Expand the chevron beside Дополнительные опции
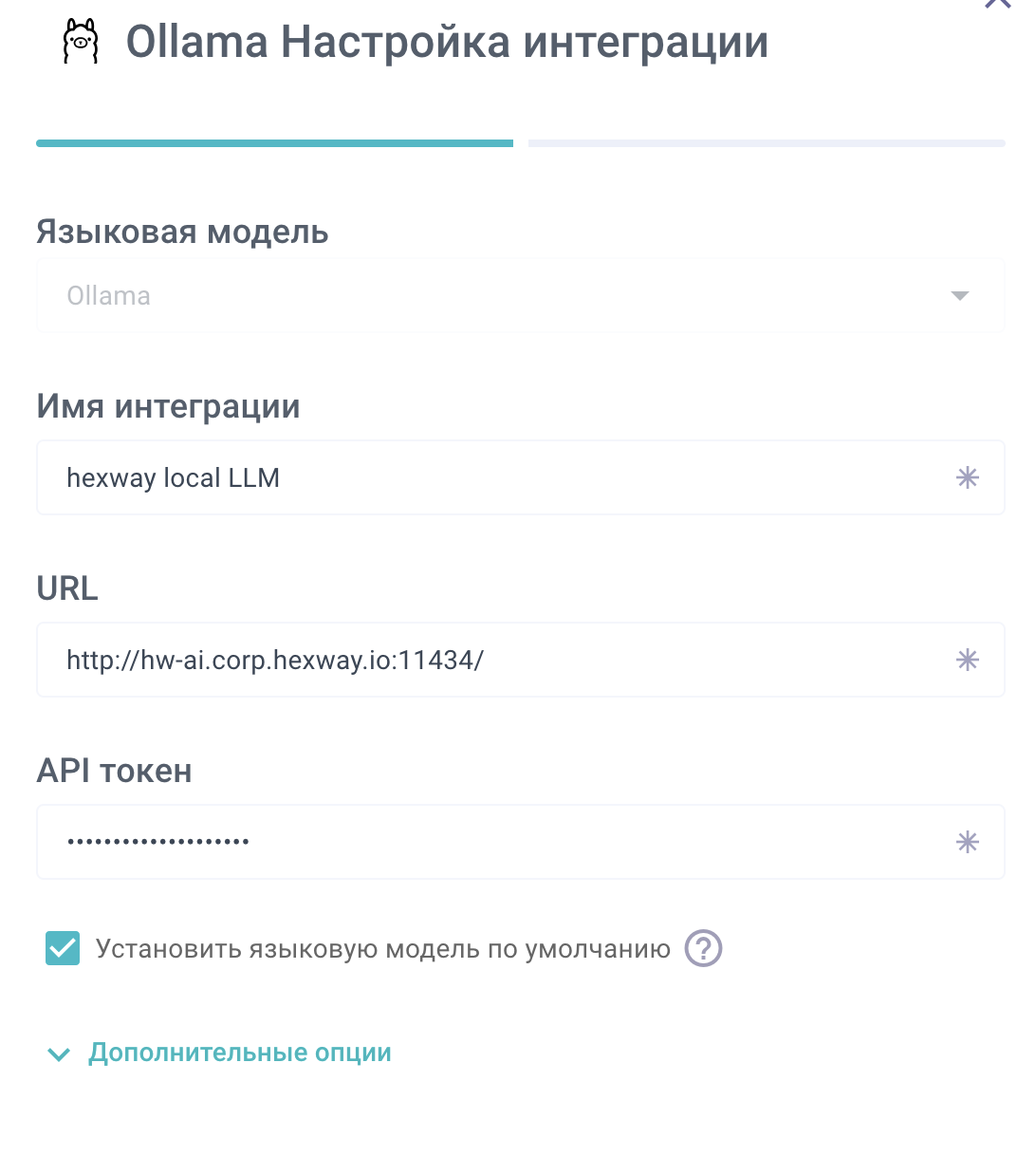This screenshot has width=1036, height=1156. (59, 1054)
